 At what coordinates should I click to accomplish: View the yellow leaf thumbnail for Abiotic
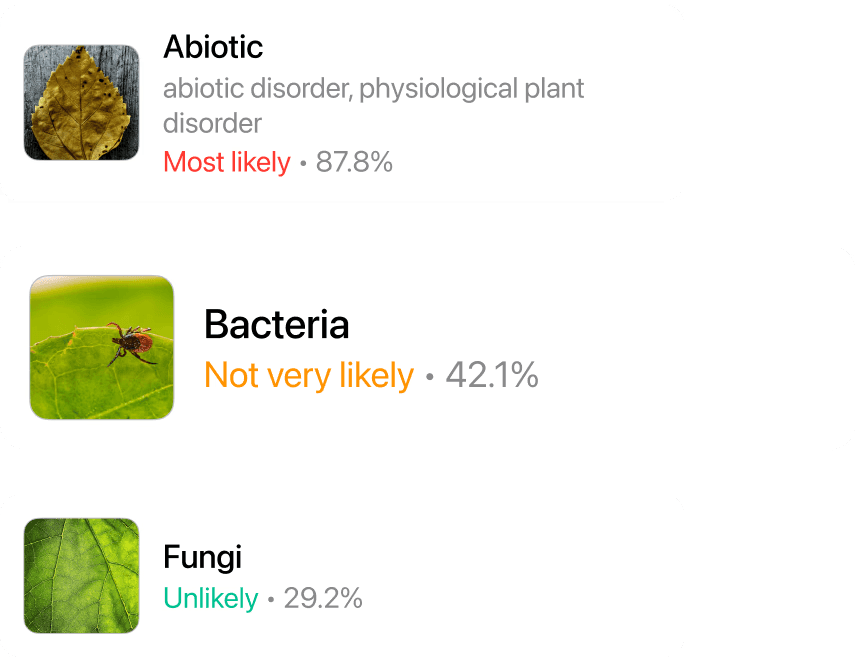(80, 100)
